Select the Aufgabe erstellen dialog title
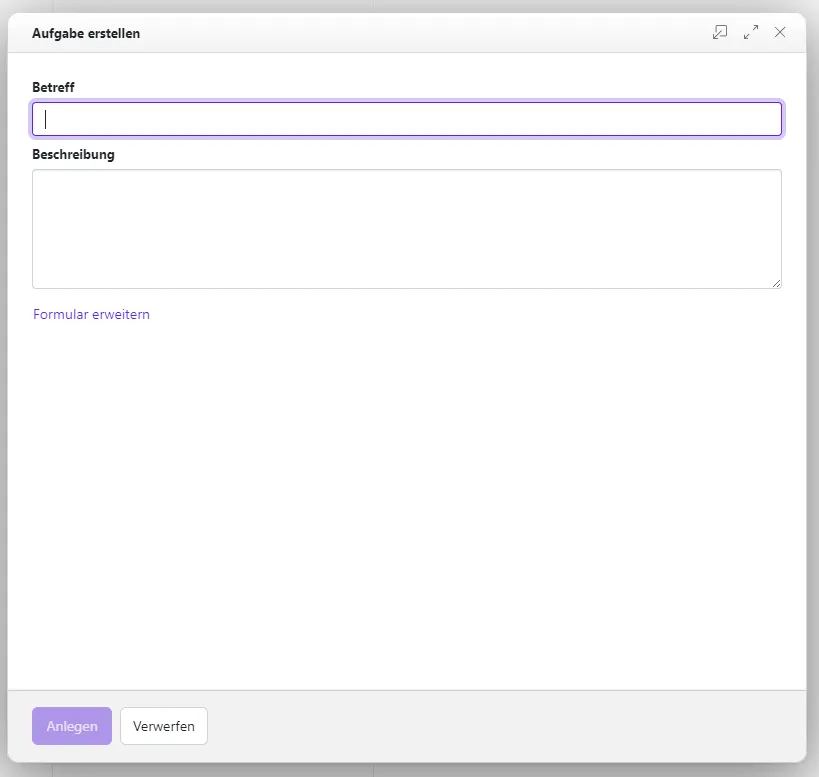Screen dimensions: 819x777 tap(86, 33)
